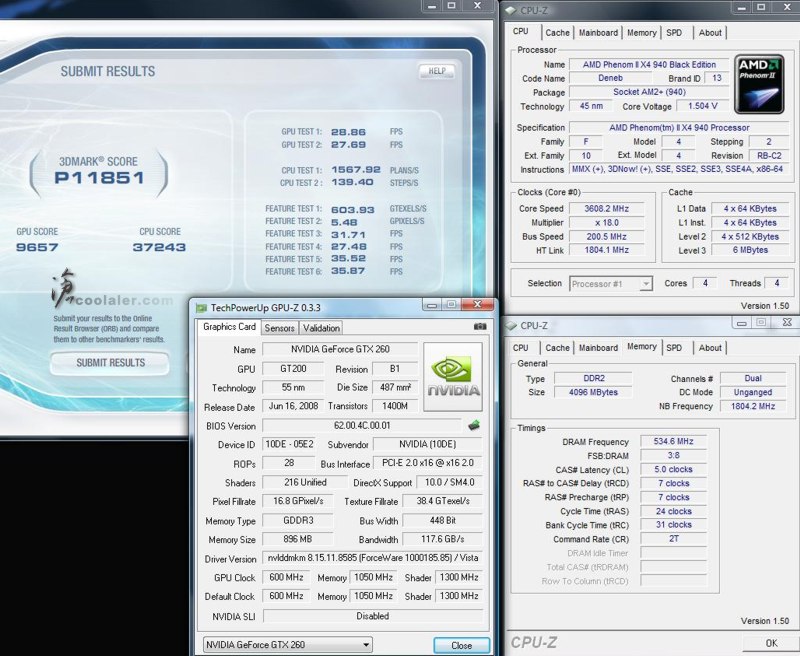Switch to the Sensors tab in GPU-Z
This screenshot has width=800, height=656.
(x=280, y=328)
